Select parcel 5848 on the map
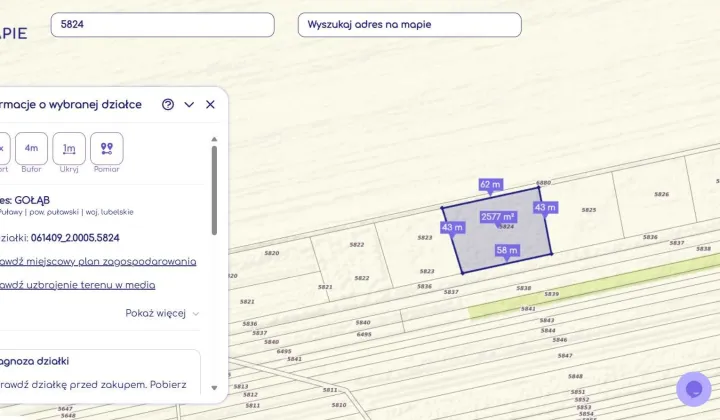 (x=575, y=376)
